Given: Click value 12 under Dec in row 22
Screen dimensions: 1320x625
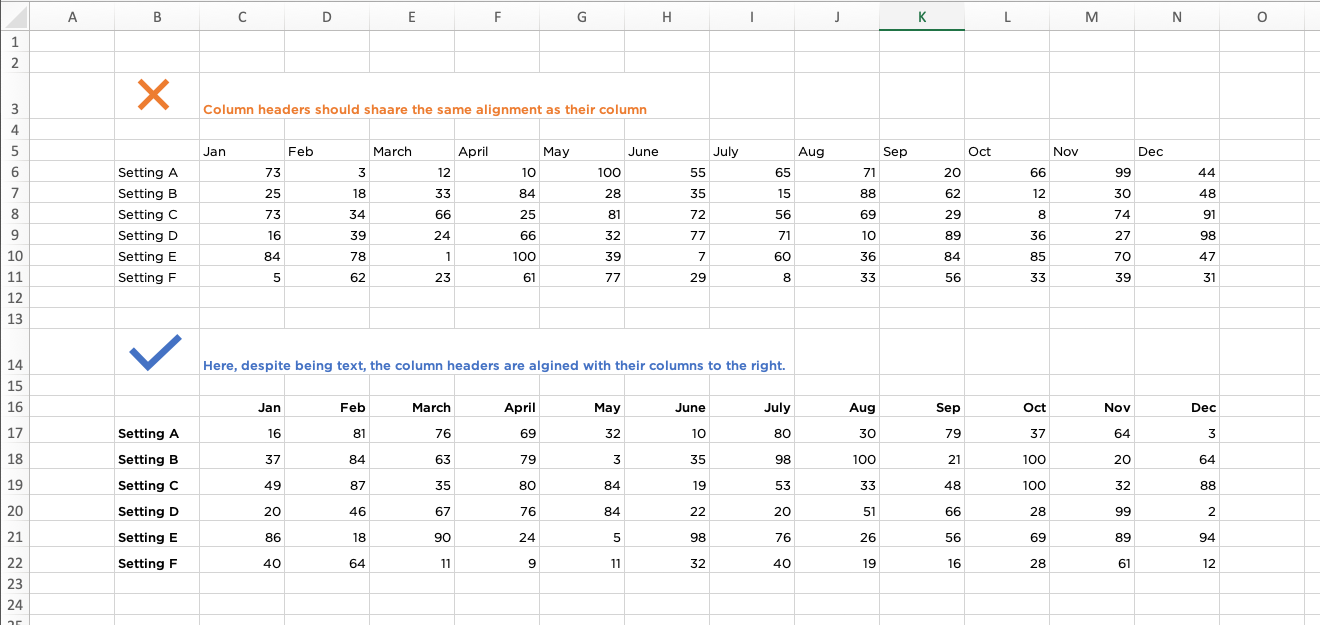Looking at the screenshot, I should click(x=1209, y=564).
